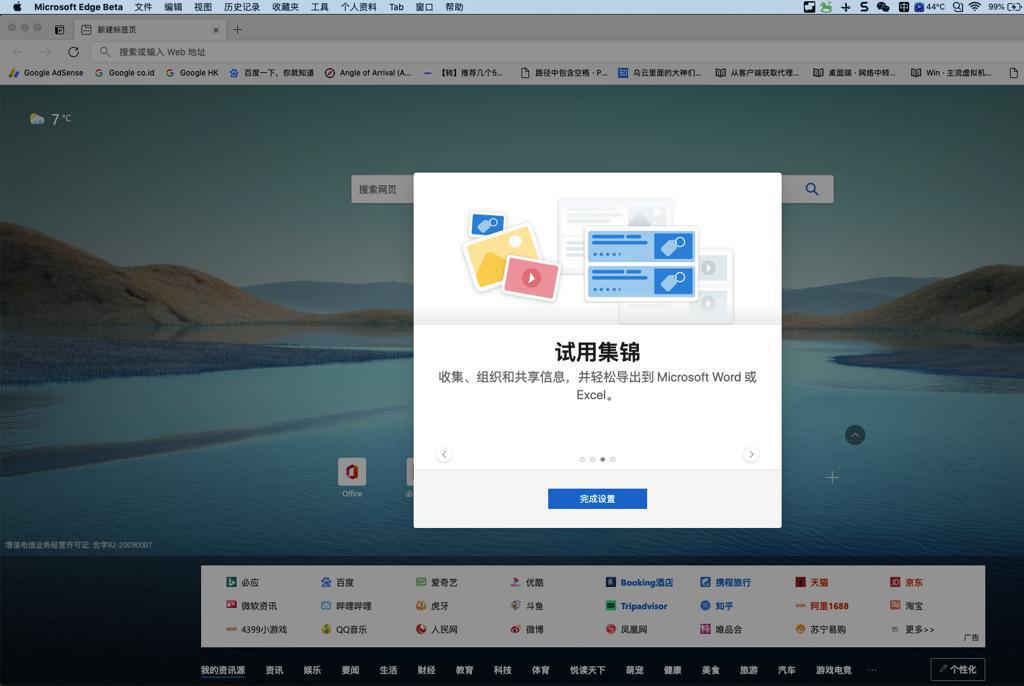Add a quick link with plus icon
This screenshot has height=686, width=1024.
[x=831, y=478]
